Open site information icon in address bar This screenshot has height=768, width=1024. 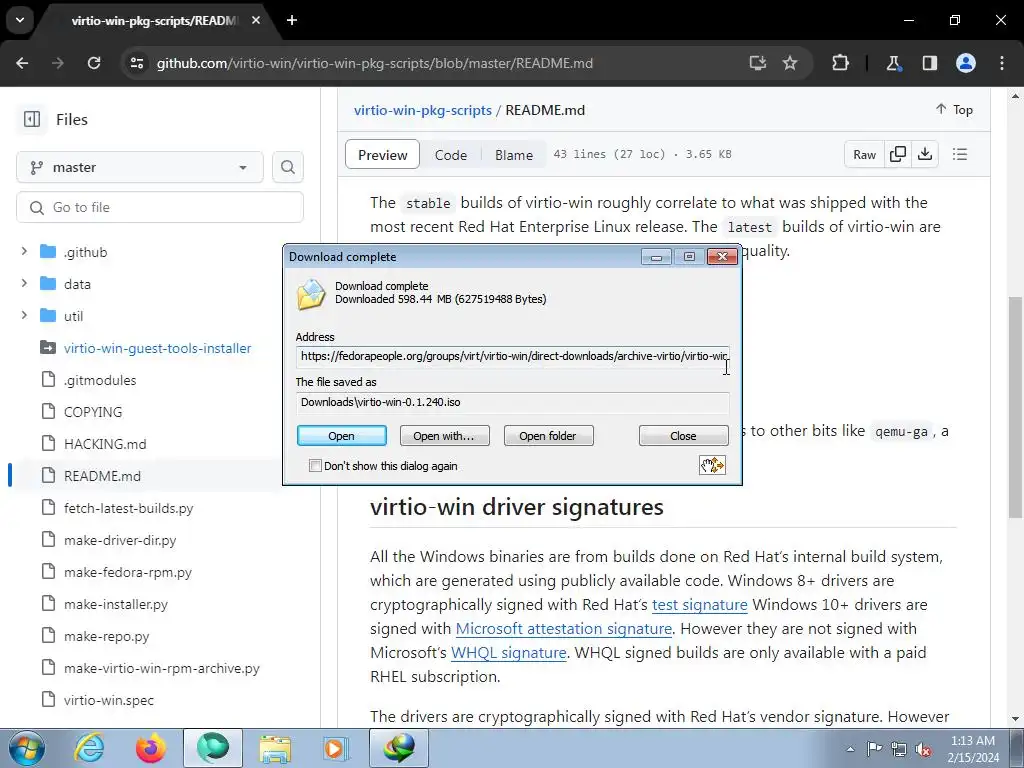pos(137,63)
